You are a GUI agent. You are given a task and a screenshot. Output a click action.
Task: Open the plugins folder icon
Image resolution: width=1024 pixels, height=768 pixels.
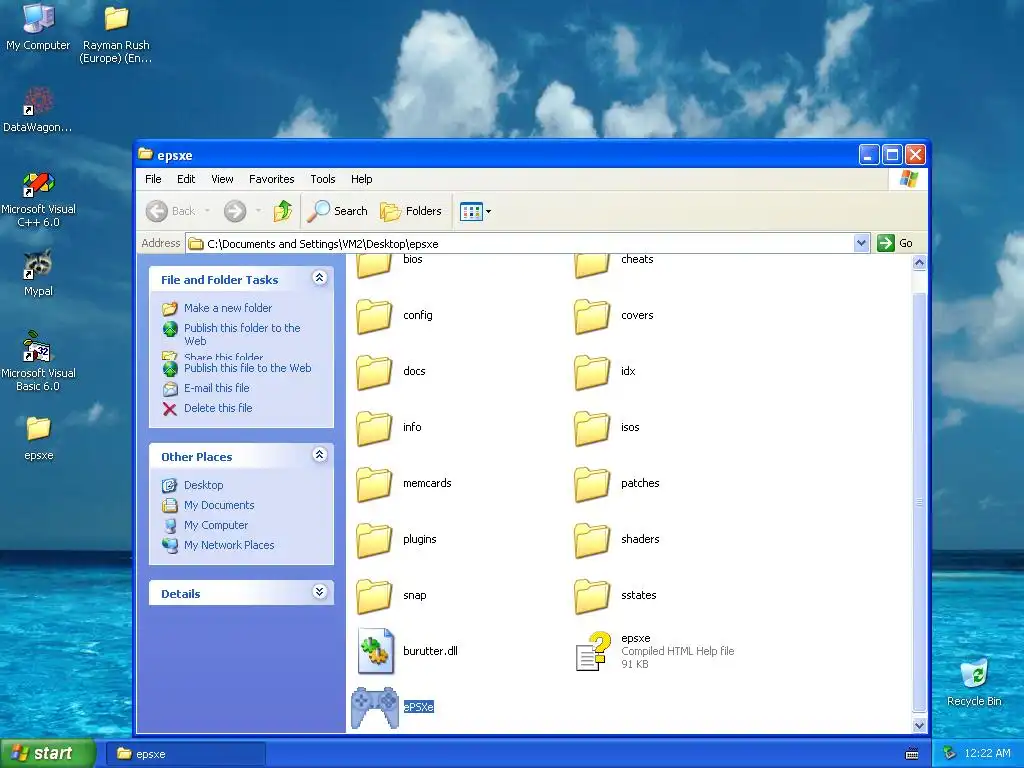(x=374, y=541)
